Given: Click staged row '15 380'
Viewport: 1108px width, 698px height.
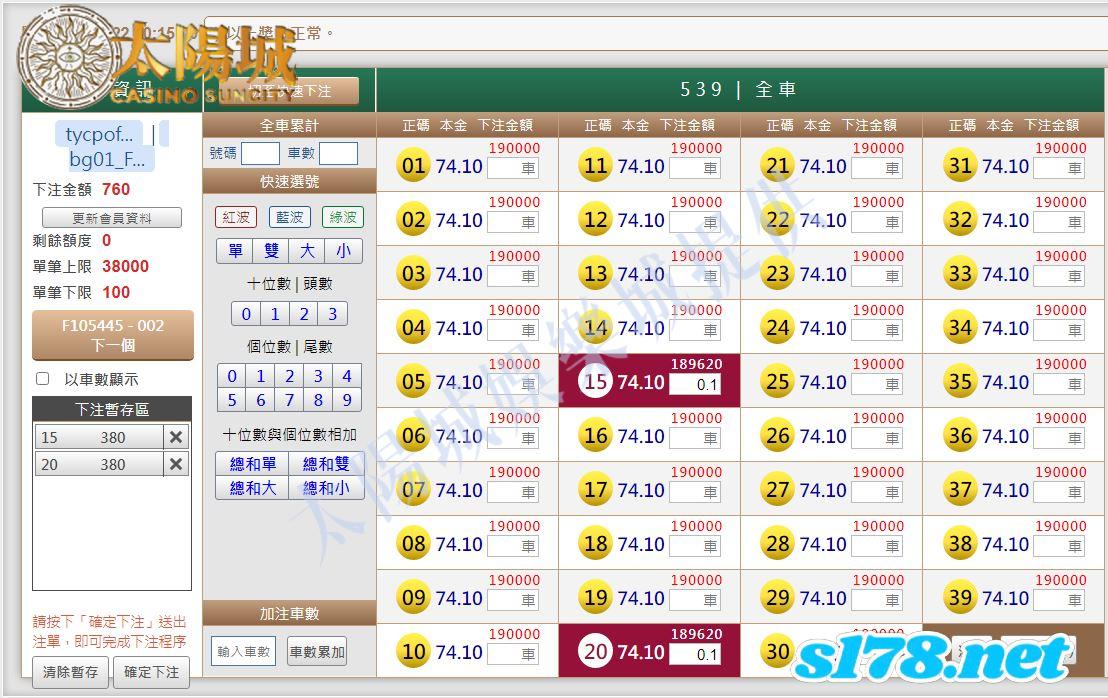Looking at the screenshot, I should pyautogui.click(x=99, y=437).
